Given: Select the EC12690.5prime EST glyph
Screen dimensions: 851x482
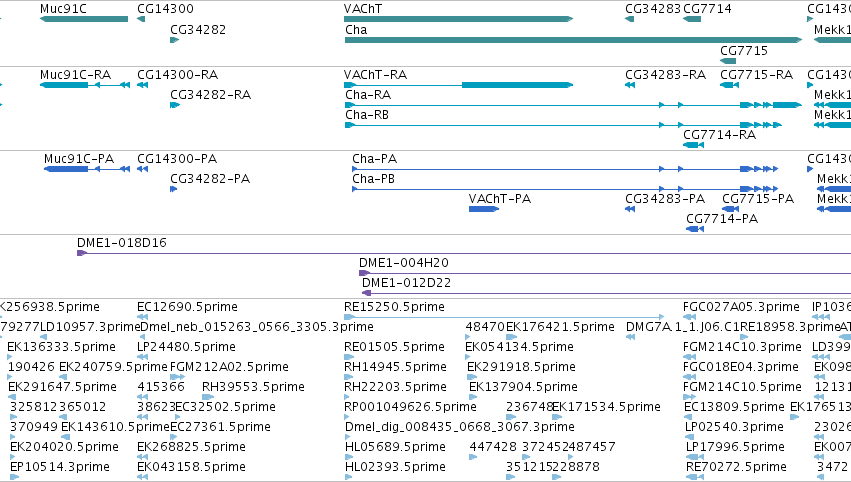Looking at the screenshot, I should coord(142,316).
